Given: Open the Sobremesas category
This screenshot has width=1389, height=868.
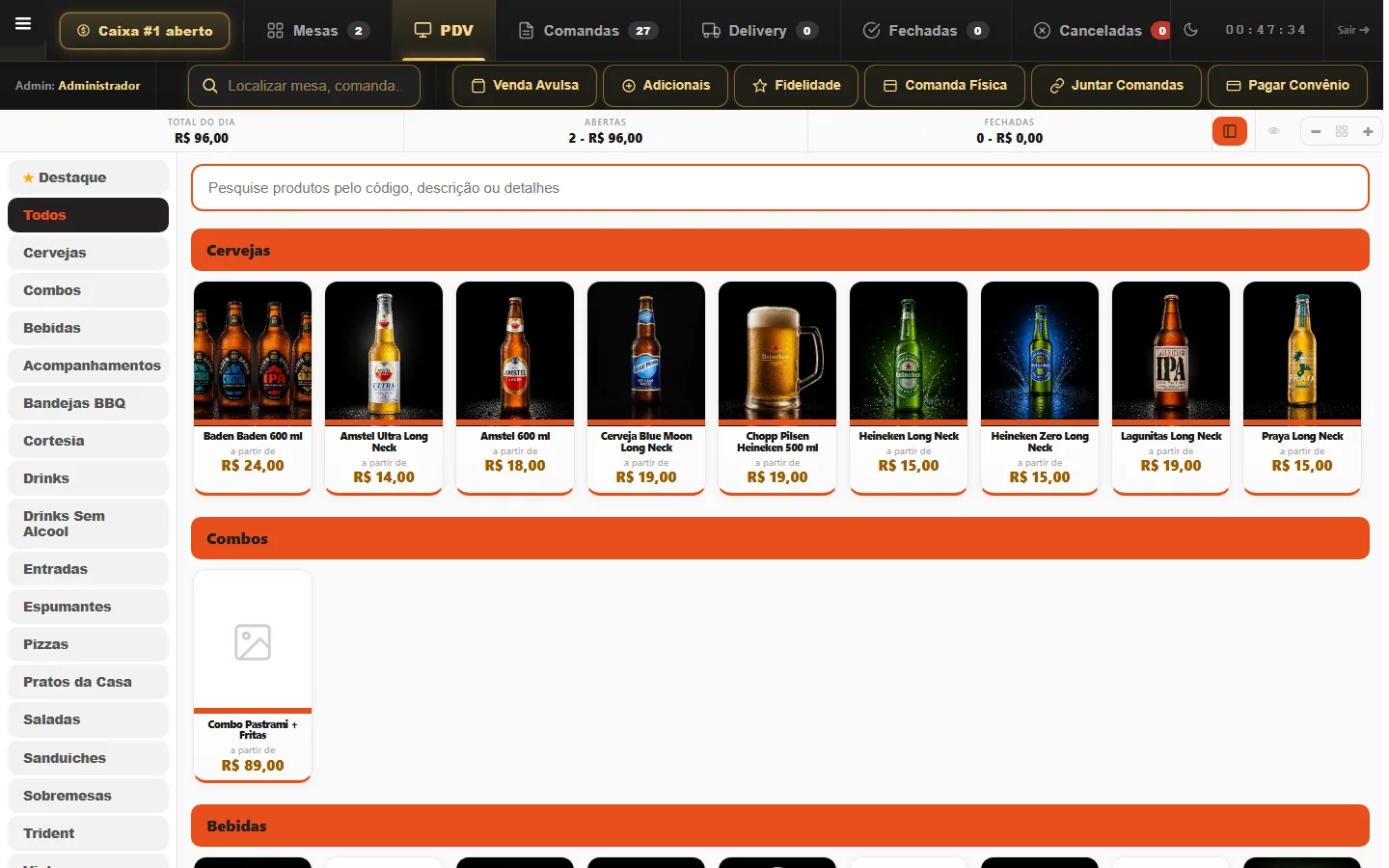Looking at the screenshot, I should (x=88, y=796).
